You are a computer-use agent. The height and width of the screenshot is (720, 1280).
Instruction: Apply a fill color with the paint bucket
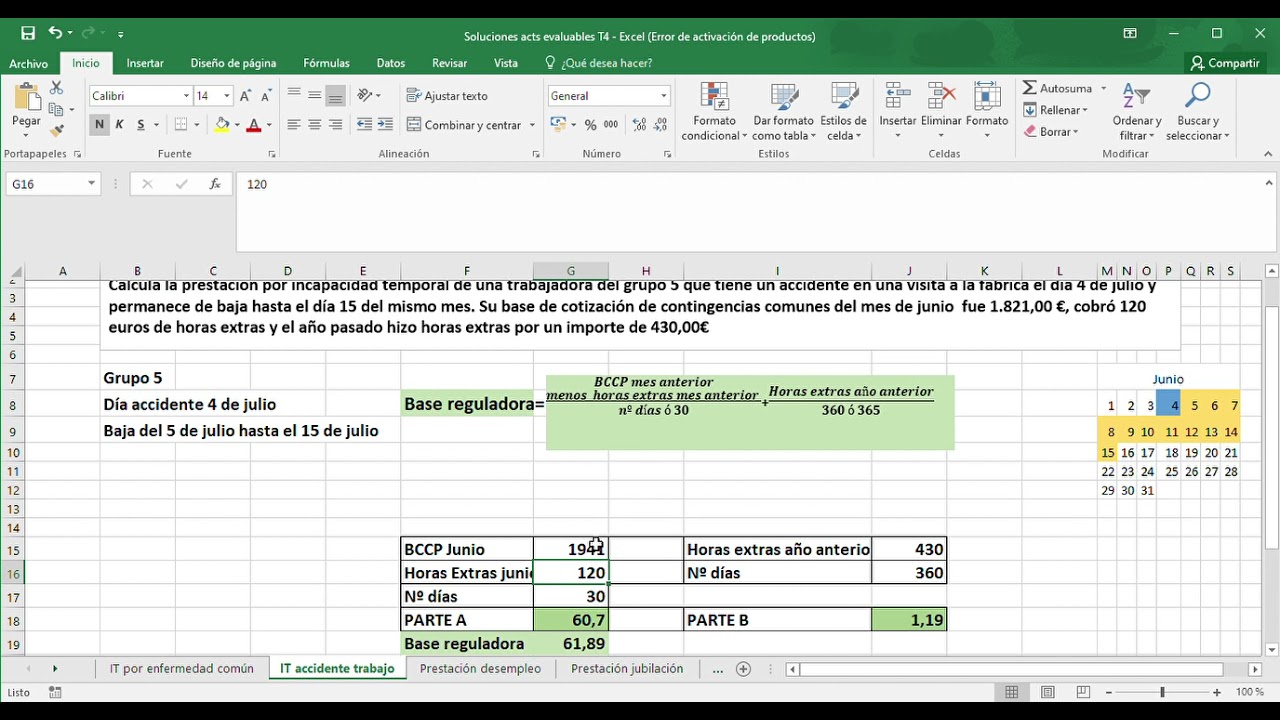point(222,125)
